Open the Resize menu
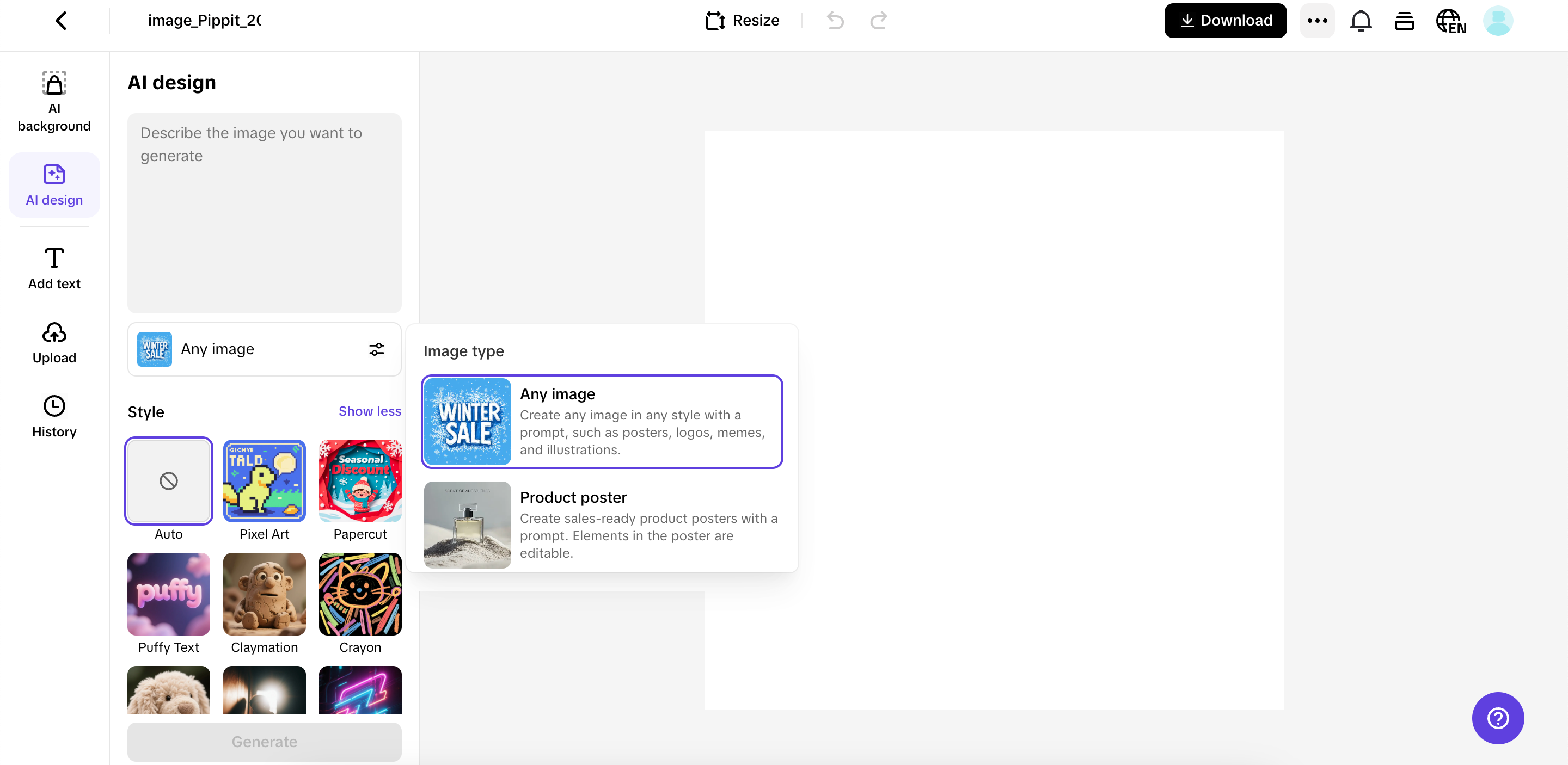The width and height of the screenshot is (1568, 765). (x=742, y=20)
